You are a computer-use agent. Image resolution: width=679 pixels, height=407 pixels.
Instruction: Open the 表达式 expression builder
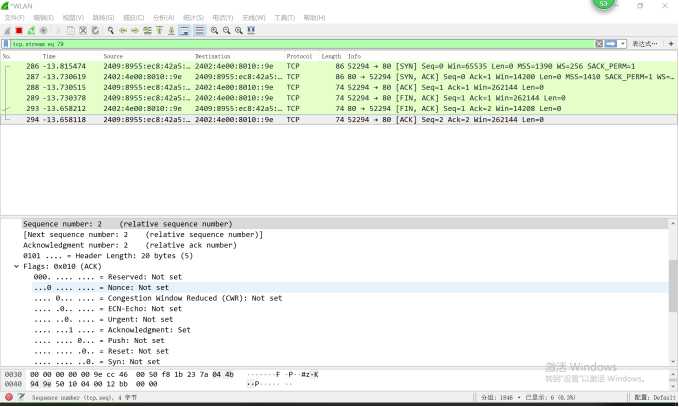645,44
